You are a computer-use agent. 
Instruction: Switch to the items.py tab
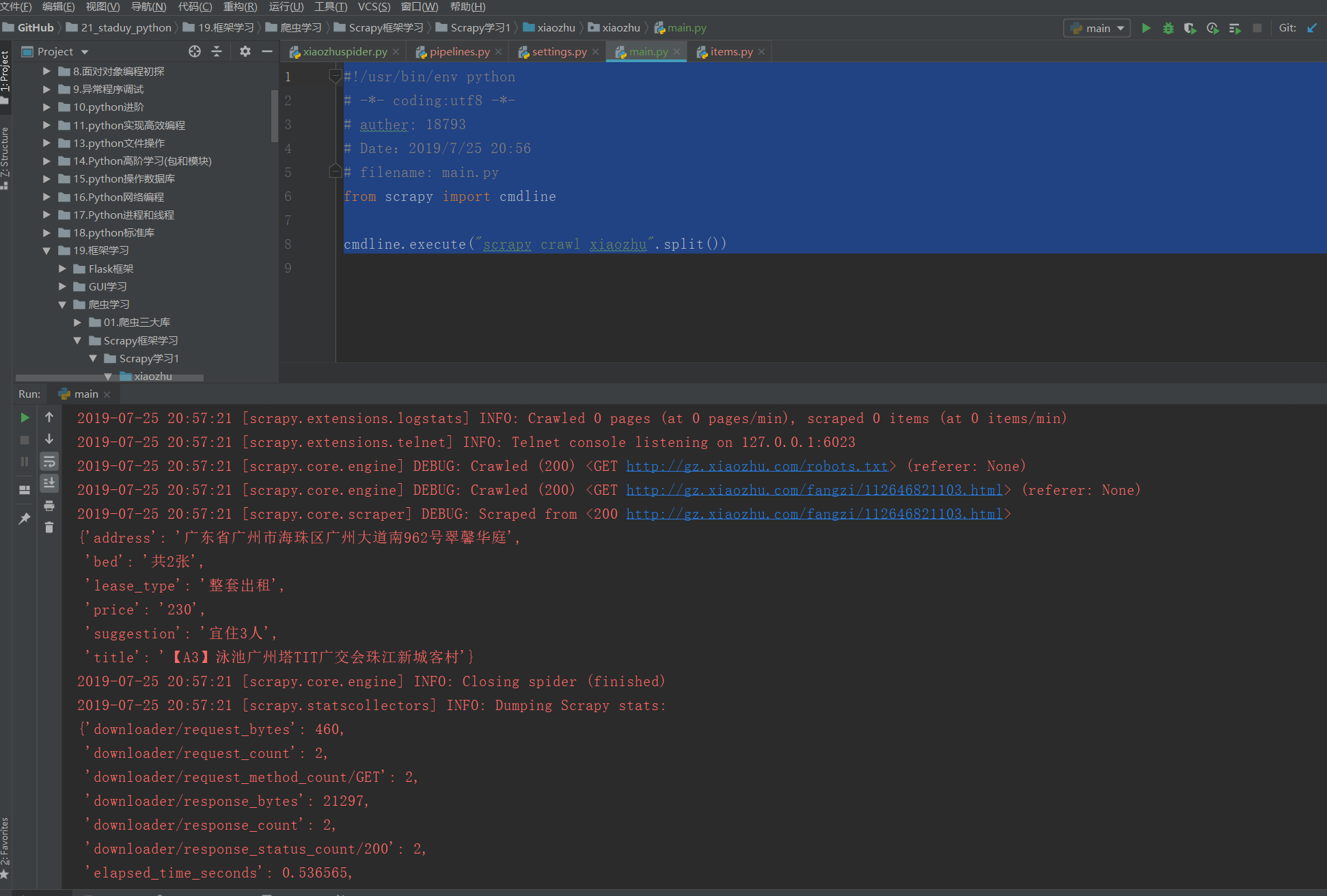[x=731, y=52]
